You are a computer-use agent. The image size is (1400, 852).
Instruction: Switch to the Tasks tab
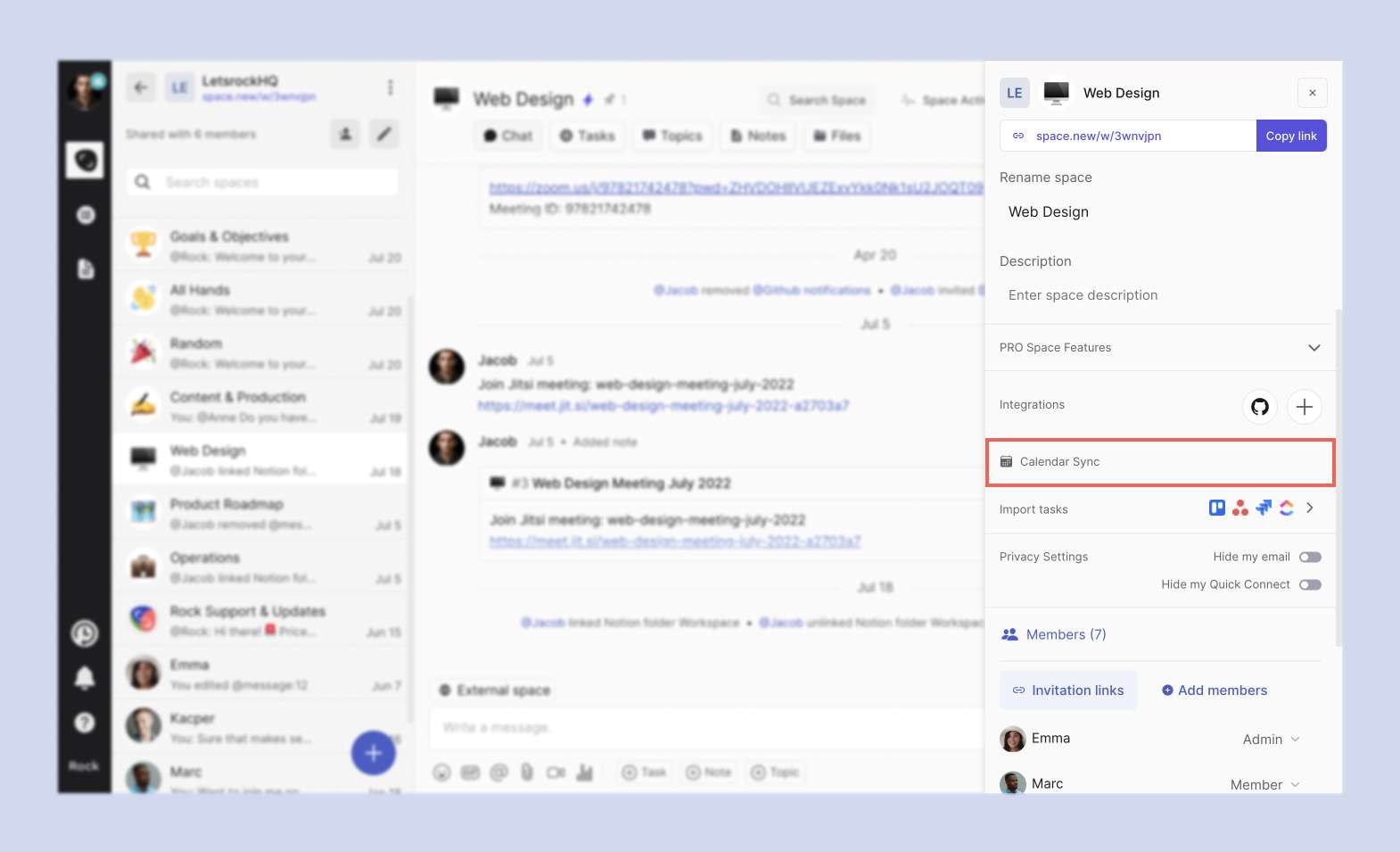tap(587, 136)
